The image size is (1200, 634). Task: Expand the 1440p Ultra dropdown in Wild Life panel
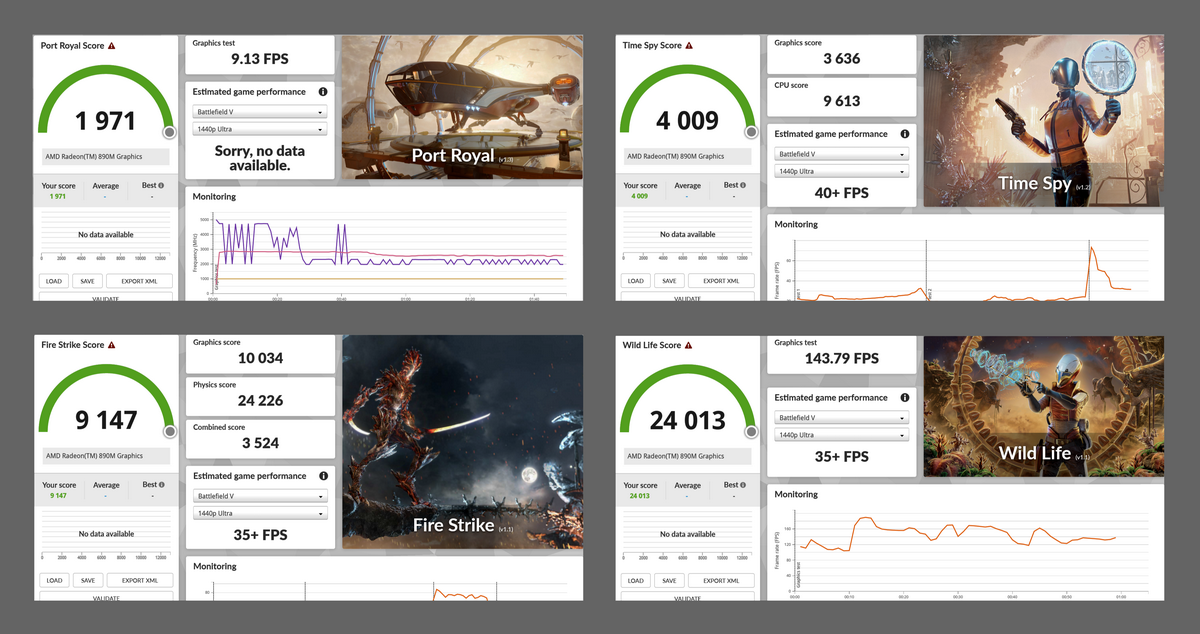[842, 435]
